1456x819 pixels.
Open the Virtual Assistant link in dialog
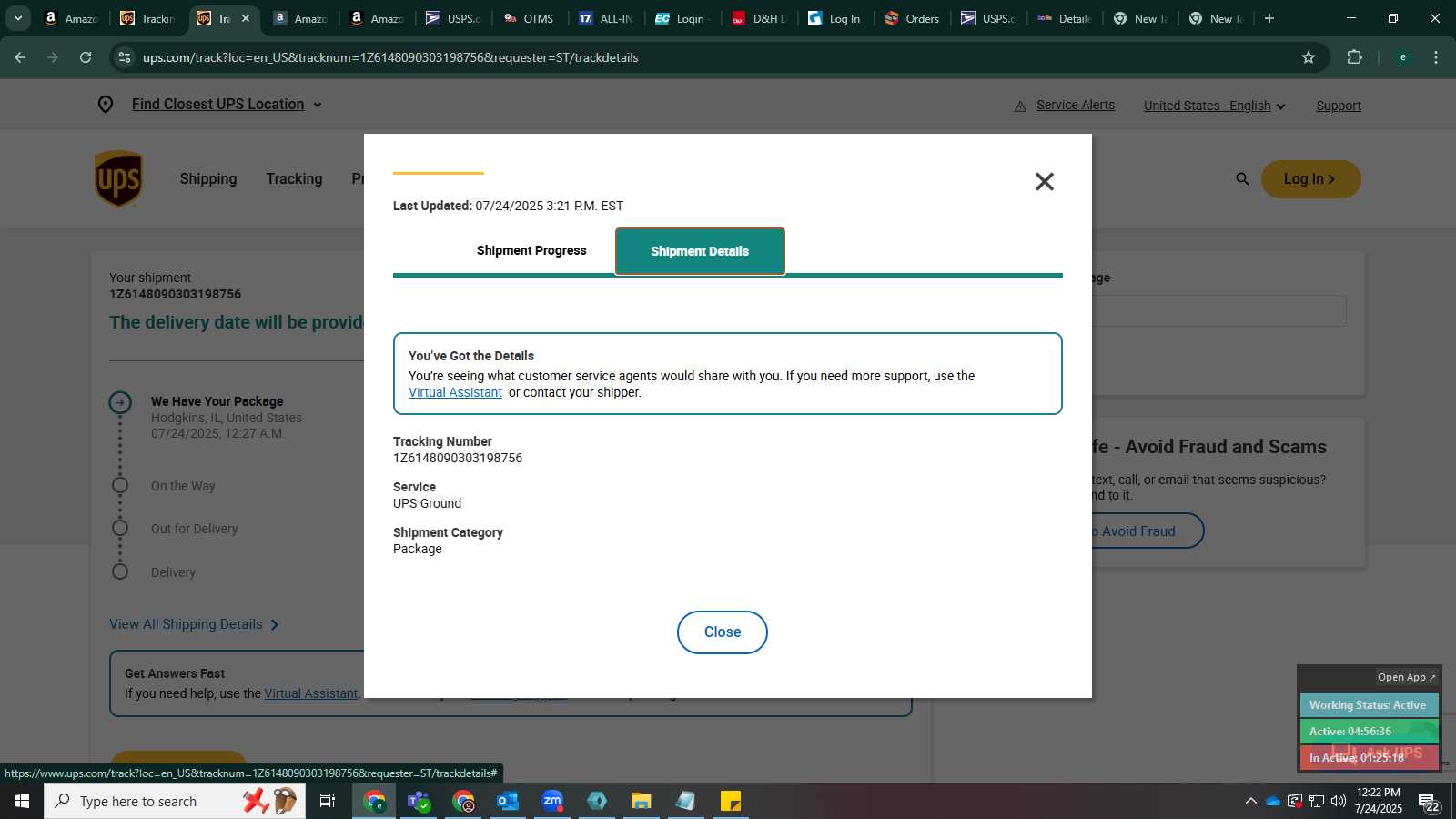(x=455, y=392)
